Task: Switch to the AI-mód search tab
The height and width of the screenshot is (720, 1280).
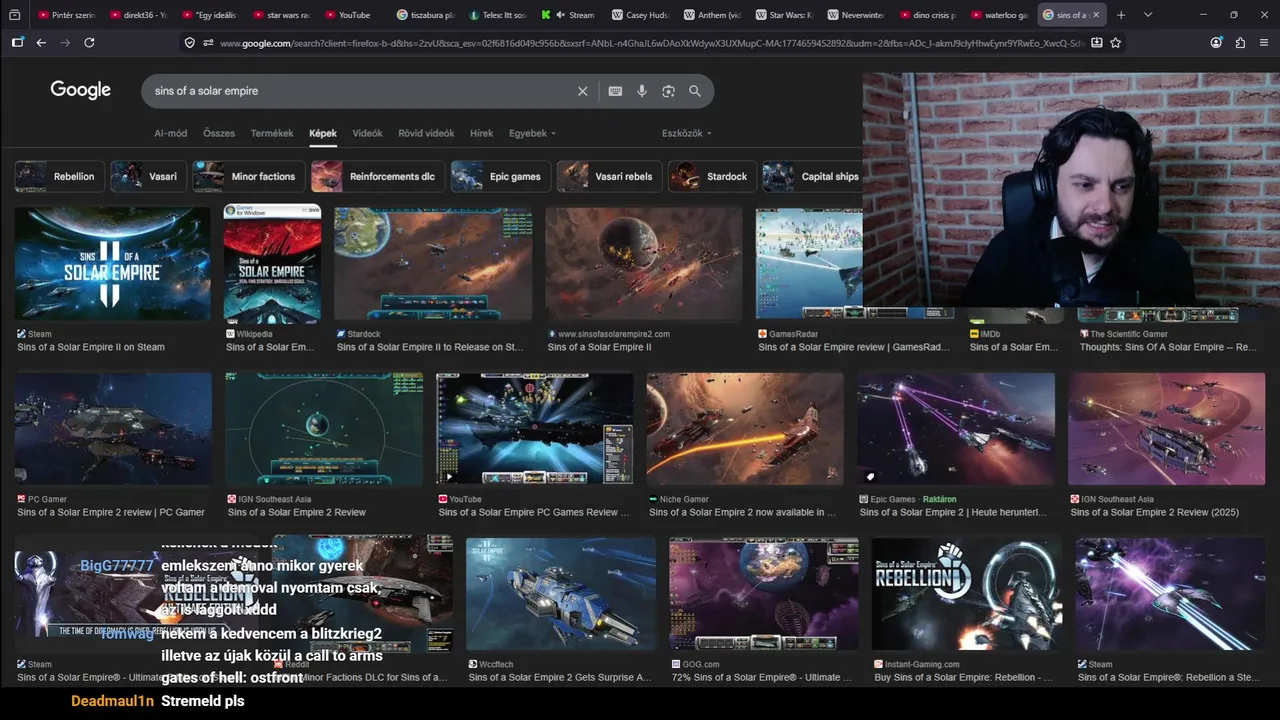Action: click(170, 133)
